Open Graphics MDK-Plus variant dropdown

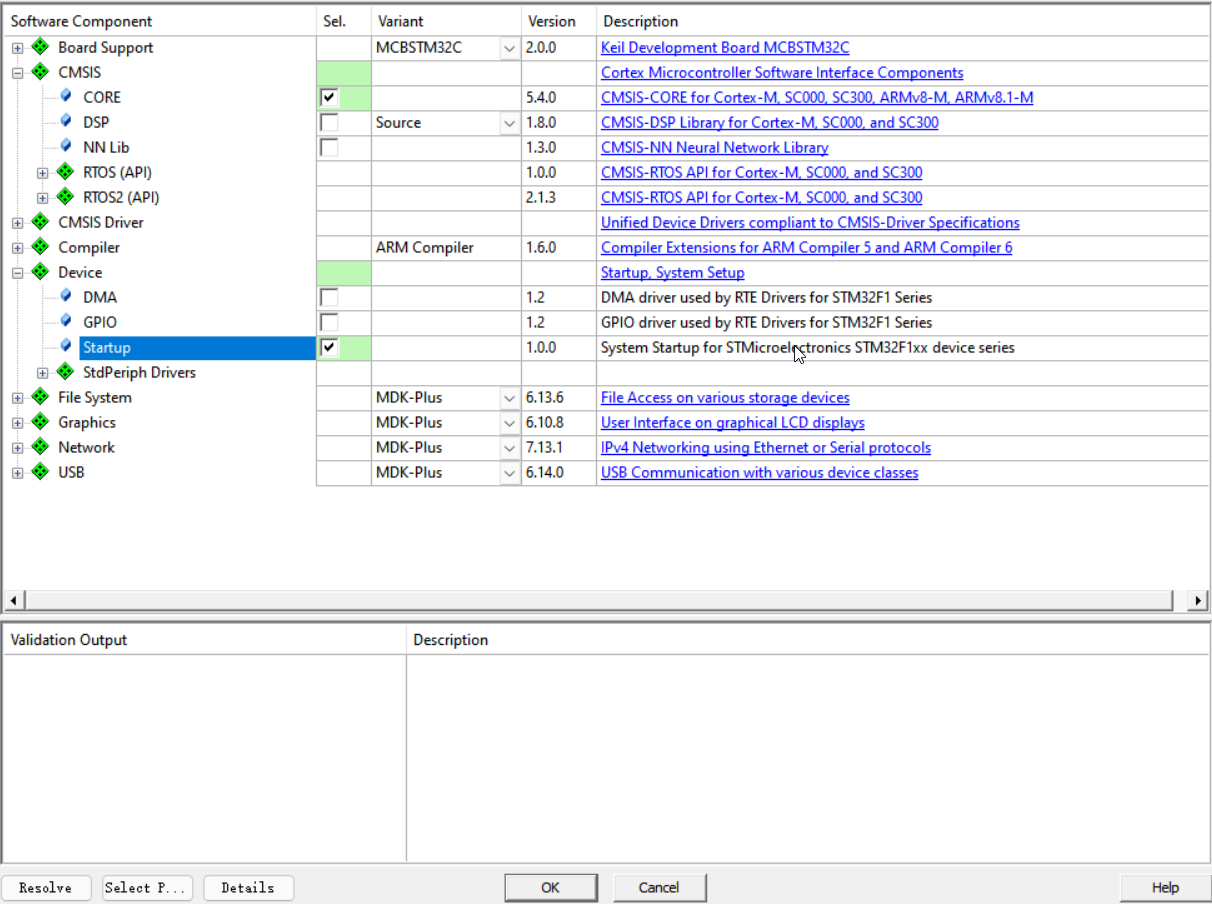click(x=510, y=423)
